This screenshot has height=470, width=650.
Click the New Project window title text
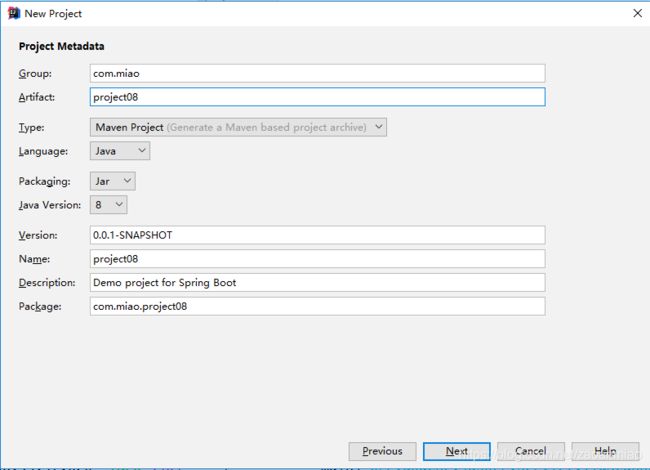(x=53, y=14)
